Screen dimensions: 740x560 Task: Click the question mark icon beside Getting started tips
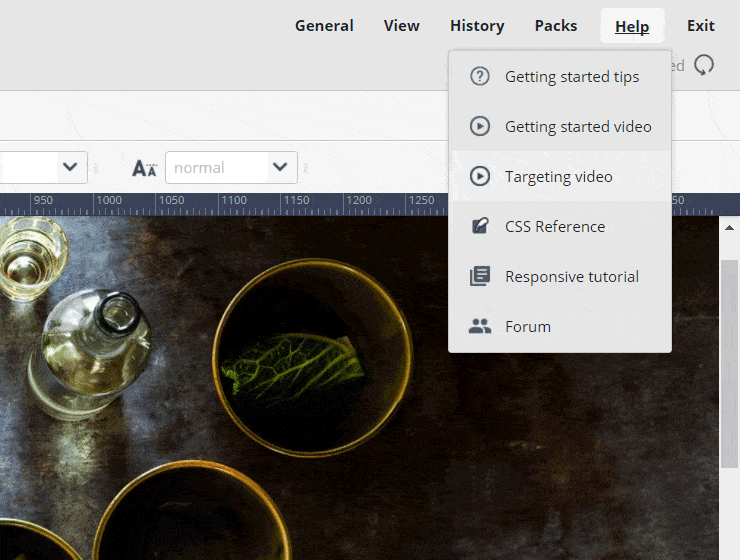click(480, 76)
